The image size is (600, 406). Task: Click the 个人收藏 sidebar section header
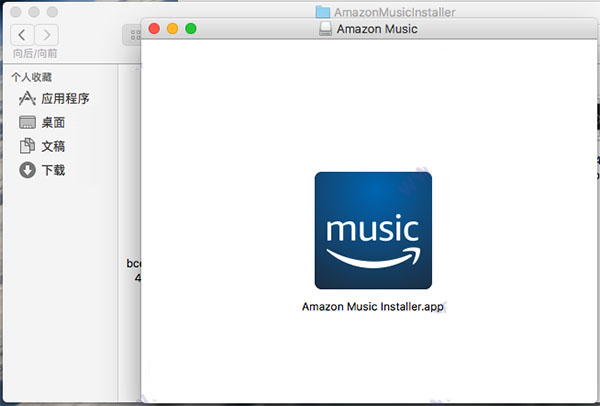[x=31, y=77]
